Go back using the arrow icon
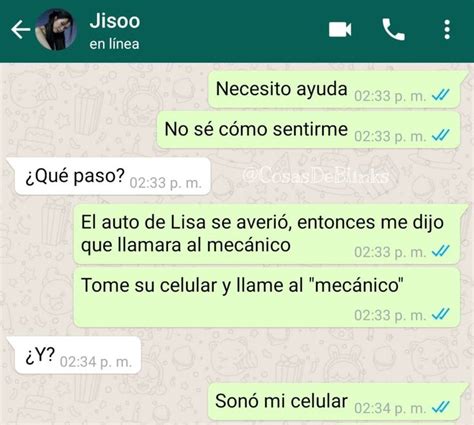The width and height of the screenshot is (474, 425). point(20,30)
